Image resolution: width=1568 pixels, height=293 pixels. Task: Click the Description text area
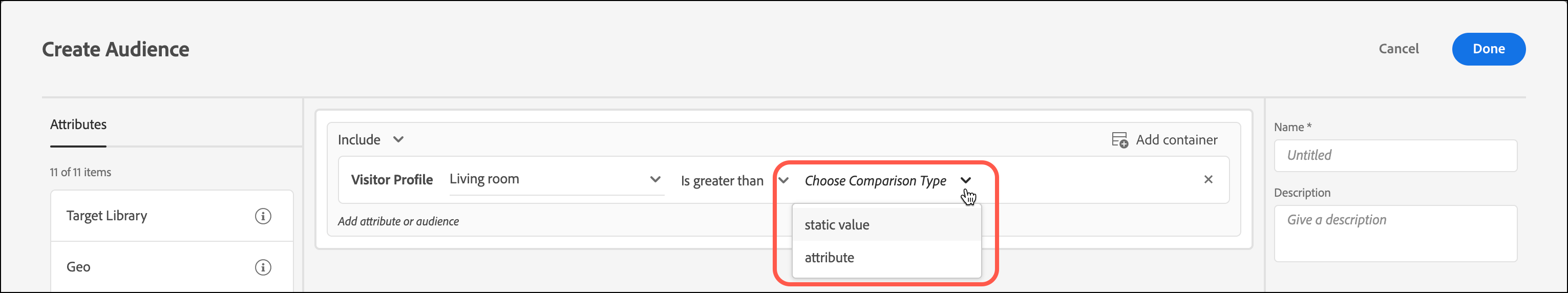tap(1394, 233)
